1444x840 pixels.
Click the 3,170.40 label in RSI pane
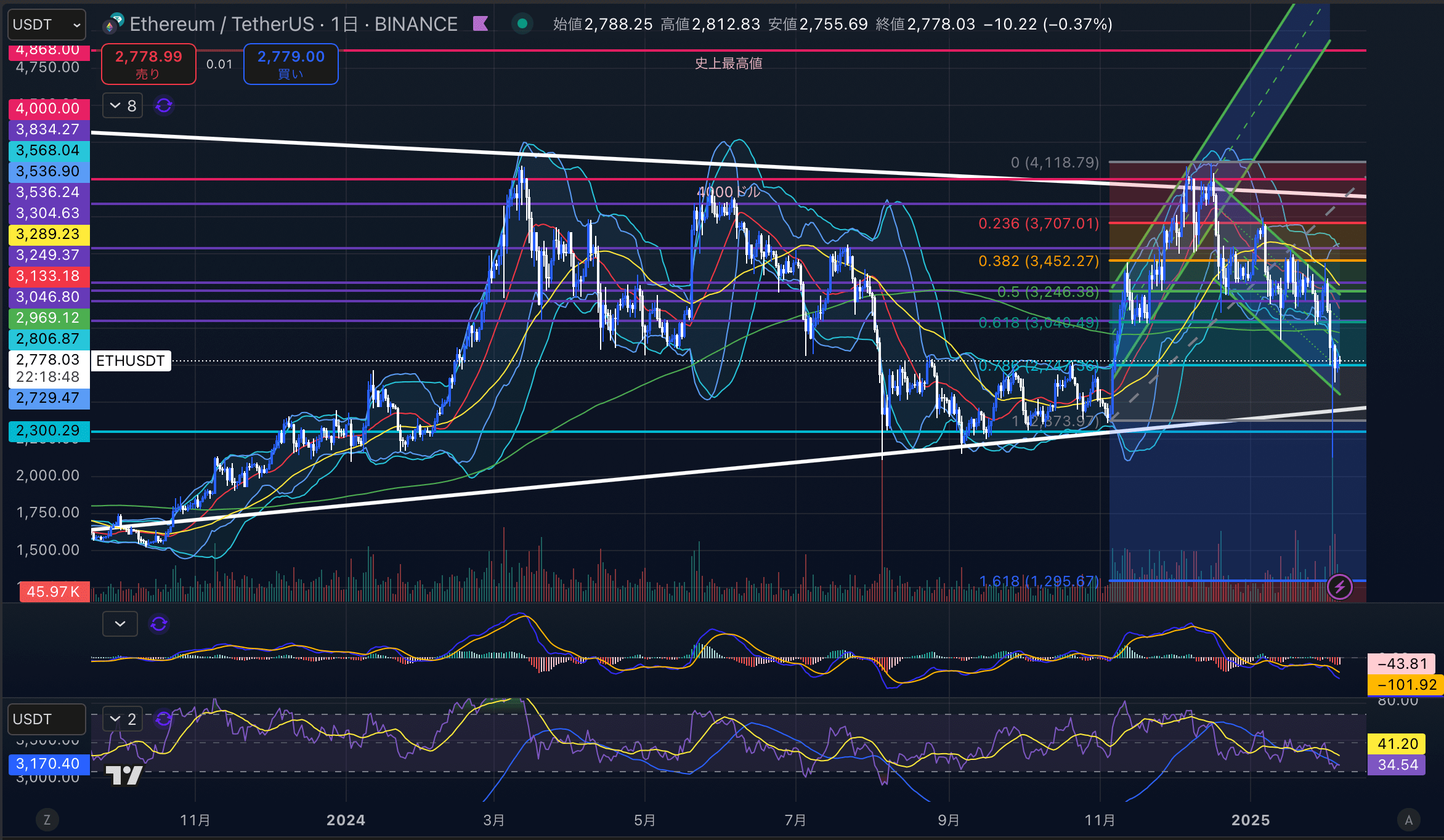pyautogui.click(x=48, y=764)
